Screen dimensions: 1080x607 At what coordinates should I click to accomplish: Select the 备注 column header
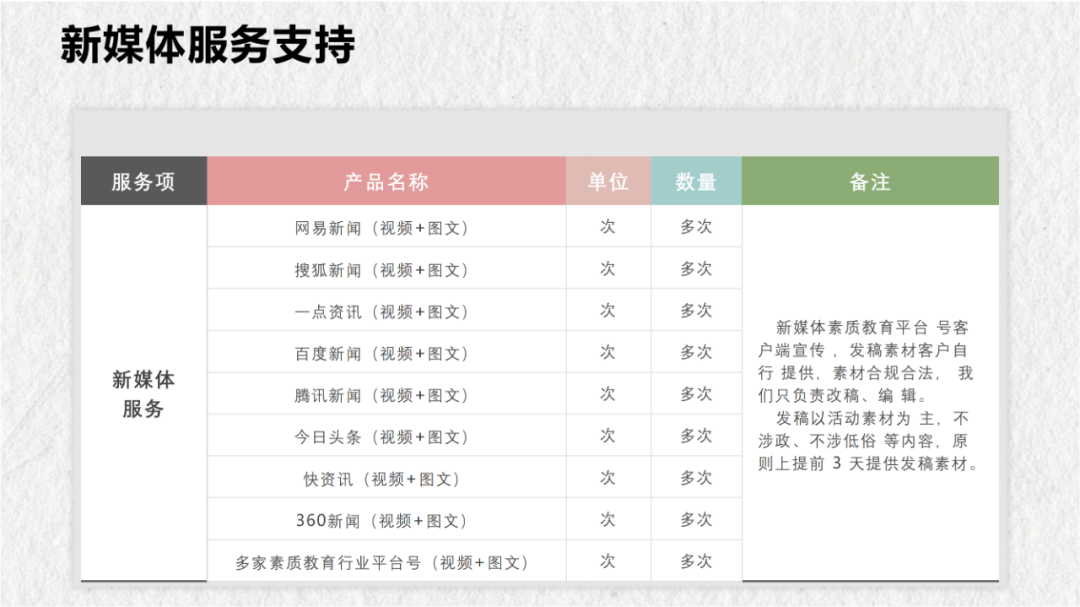click(x=869, y=181)
